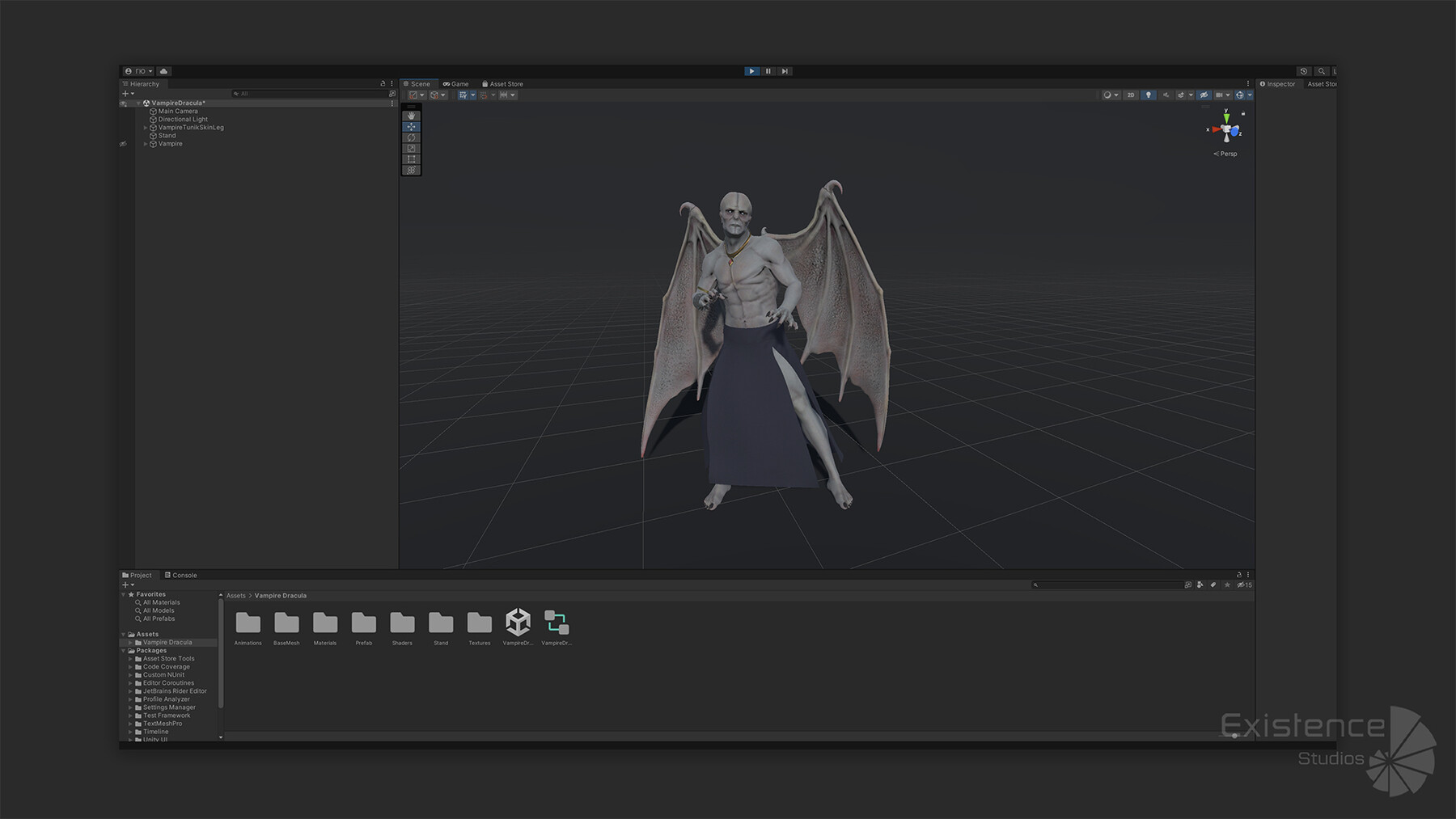Click search by label icon in Project
1456x819 pixels.
point(1213,585)
